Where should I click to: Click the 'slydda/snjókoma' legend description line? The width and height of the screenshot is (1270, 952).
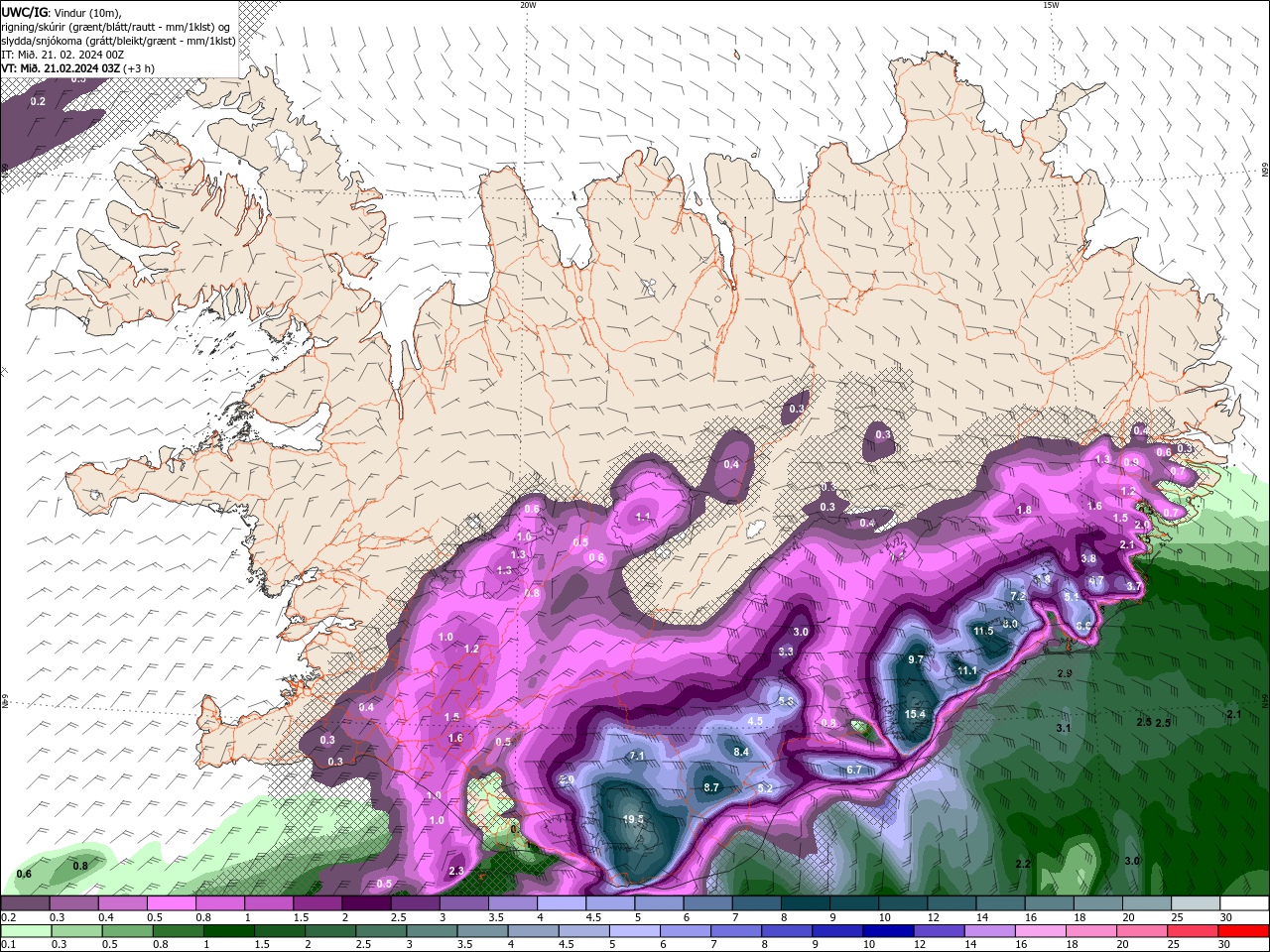point(119,41)
